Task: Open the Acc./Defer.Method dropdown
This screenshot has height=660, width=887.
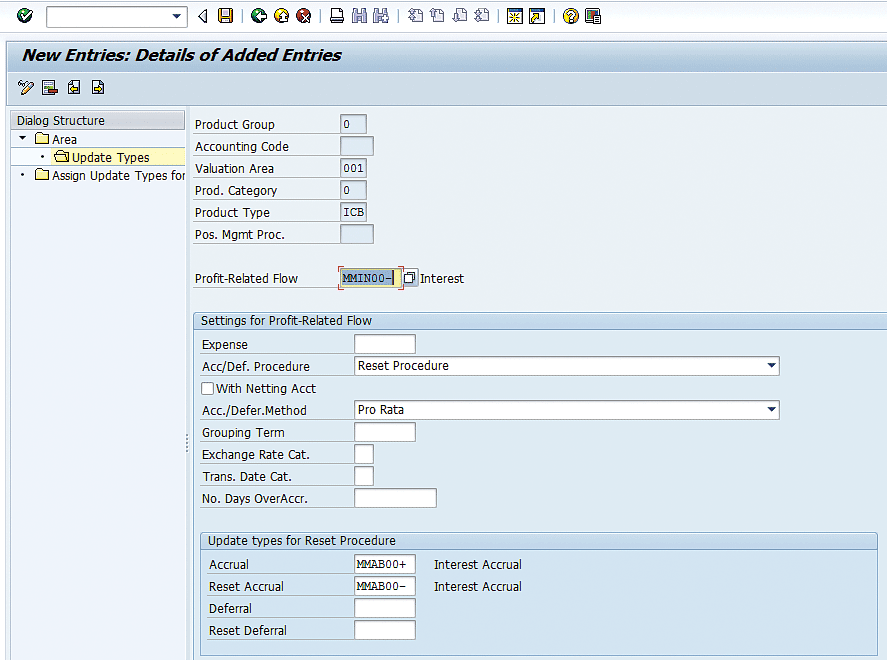Action: (x=771, y=409)
